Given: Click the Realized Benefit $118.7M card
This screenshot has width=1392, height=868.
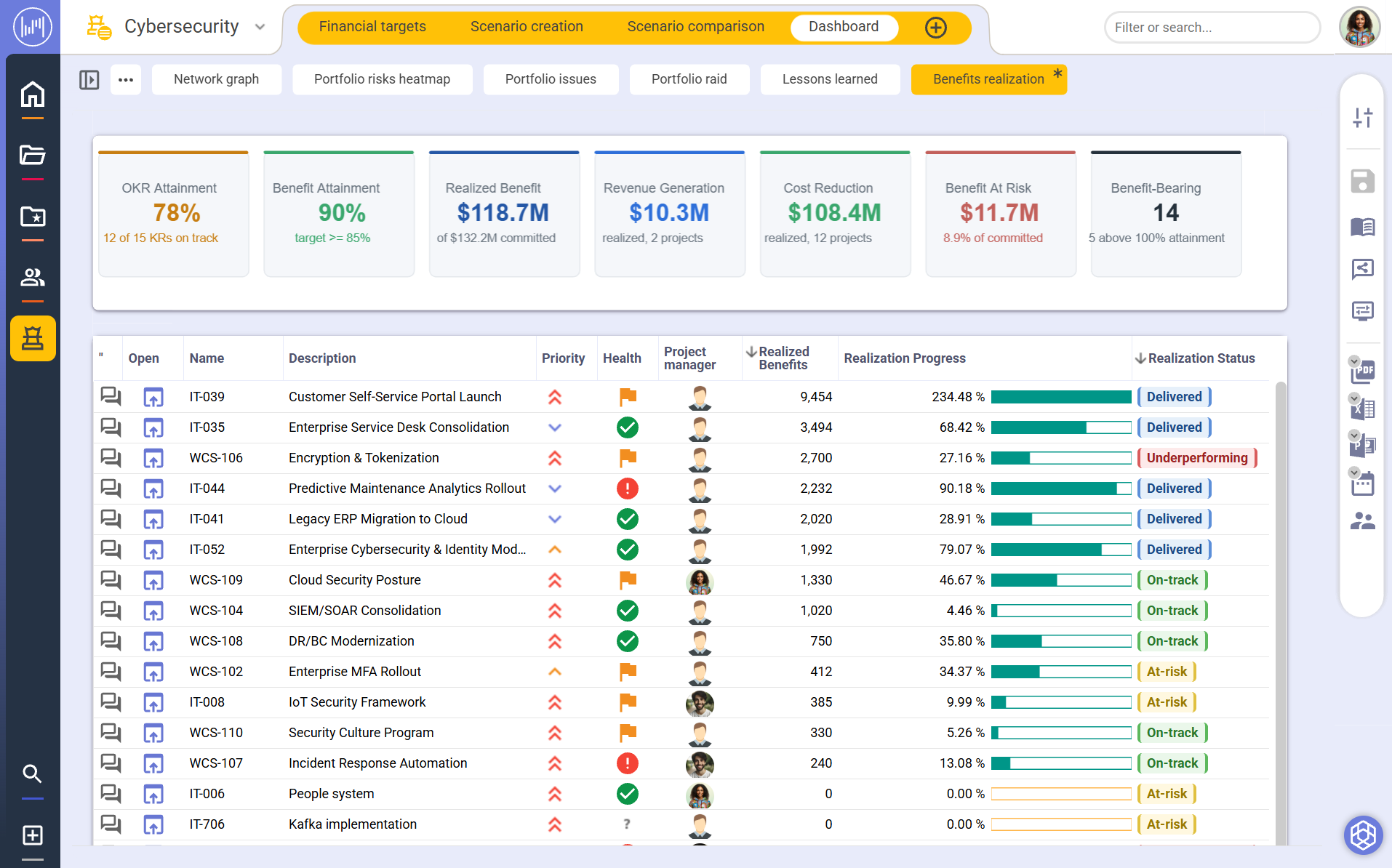Looking at the screenshot, I should (x=504, y=214).
